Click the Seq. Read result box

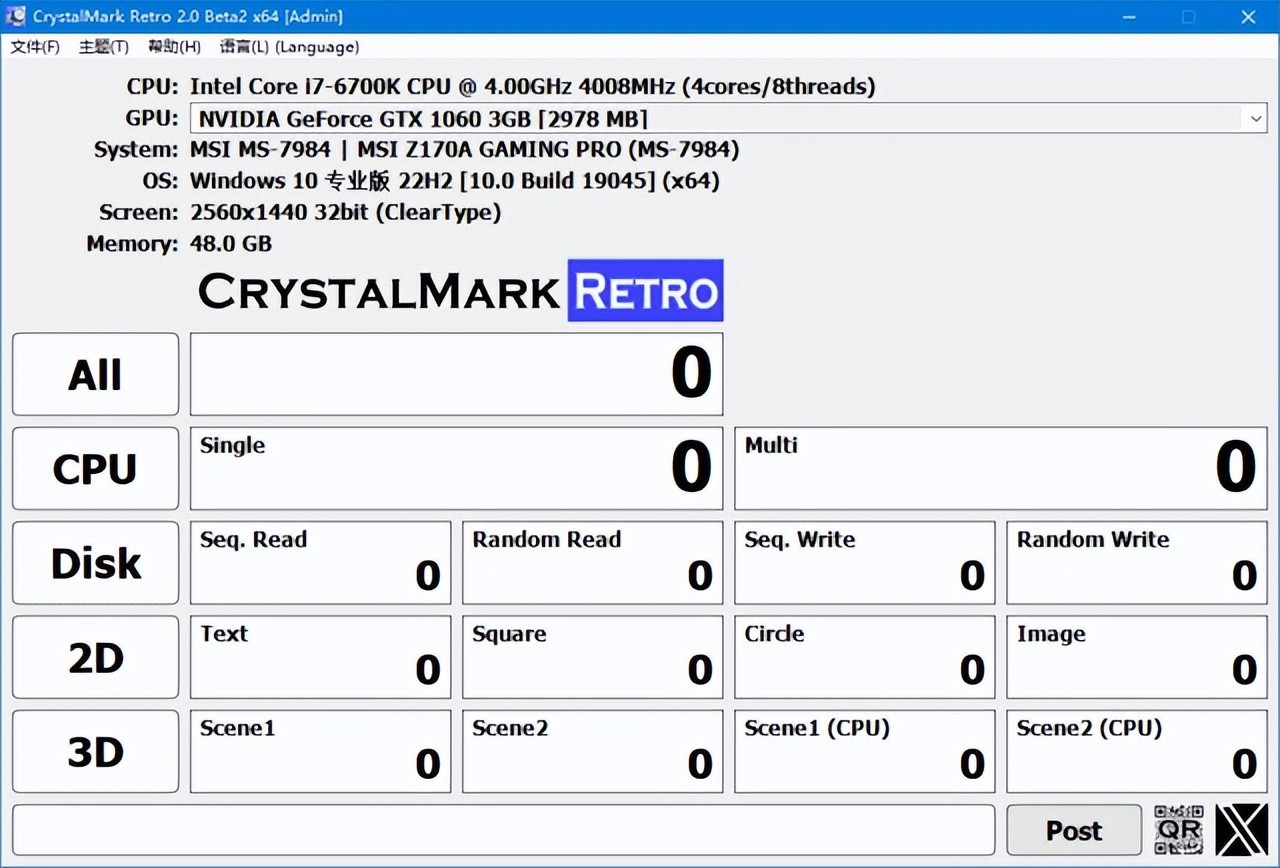click(320, 562)
